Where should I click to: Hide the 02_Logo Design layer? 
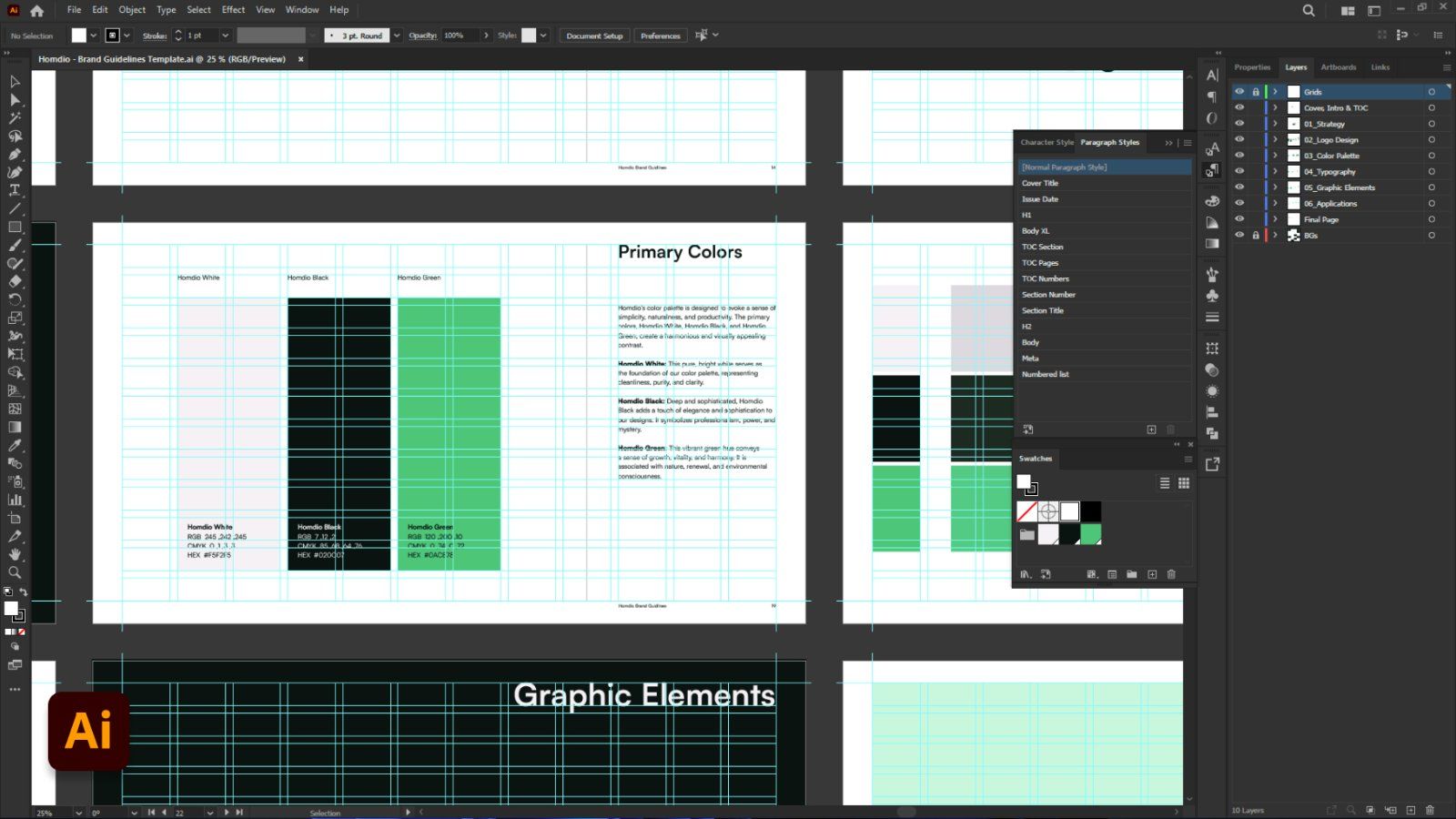click(x=1239, y=139)
